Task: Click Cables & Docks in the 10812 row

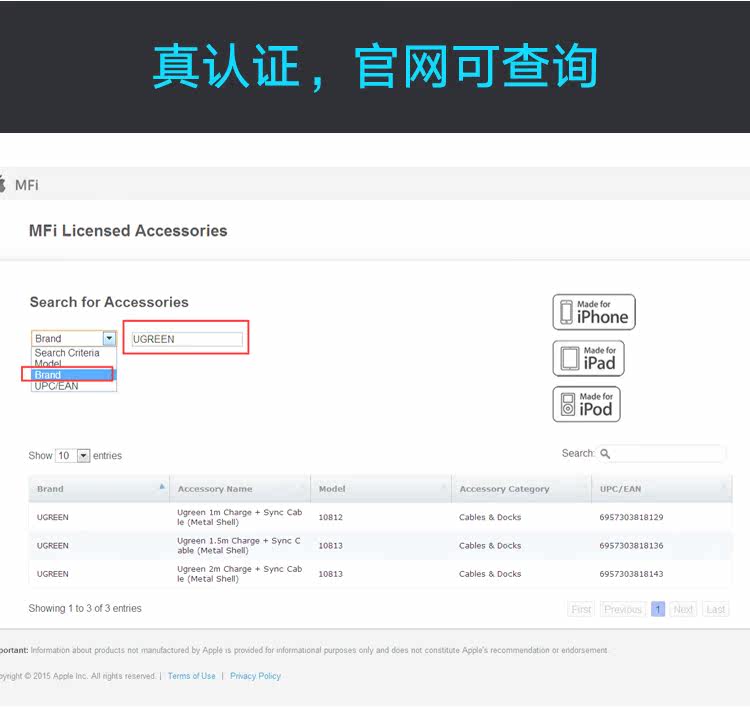Action: (x=490, y=517)
